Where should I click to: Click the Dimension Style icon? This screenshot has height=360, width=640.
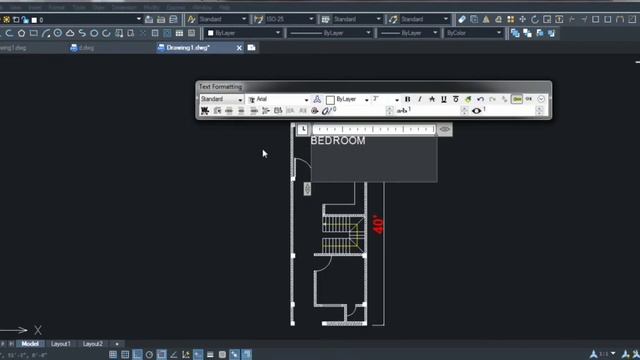(258, 19)
